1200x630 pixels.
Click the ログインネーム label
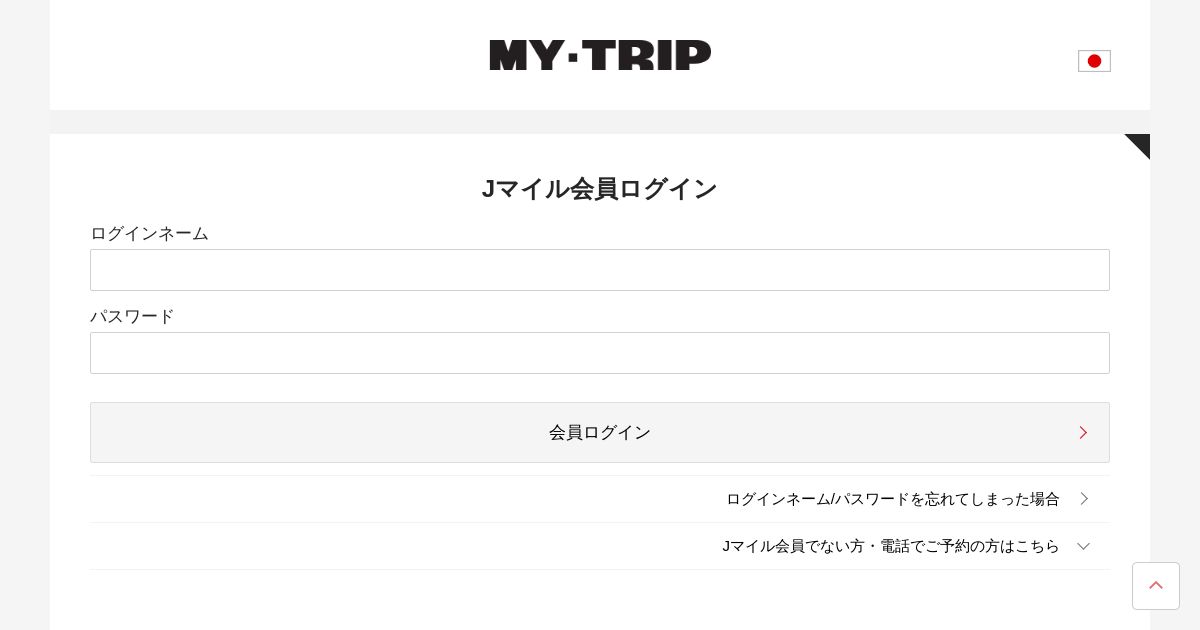point(149,233)
